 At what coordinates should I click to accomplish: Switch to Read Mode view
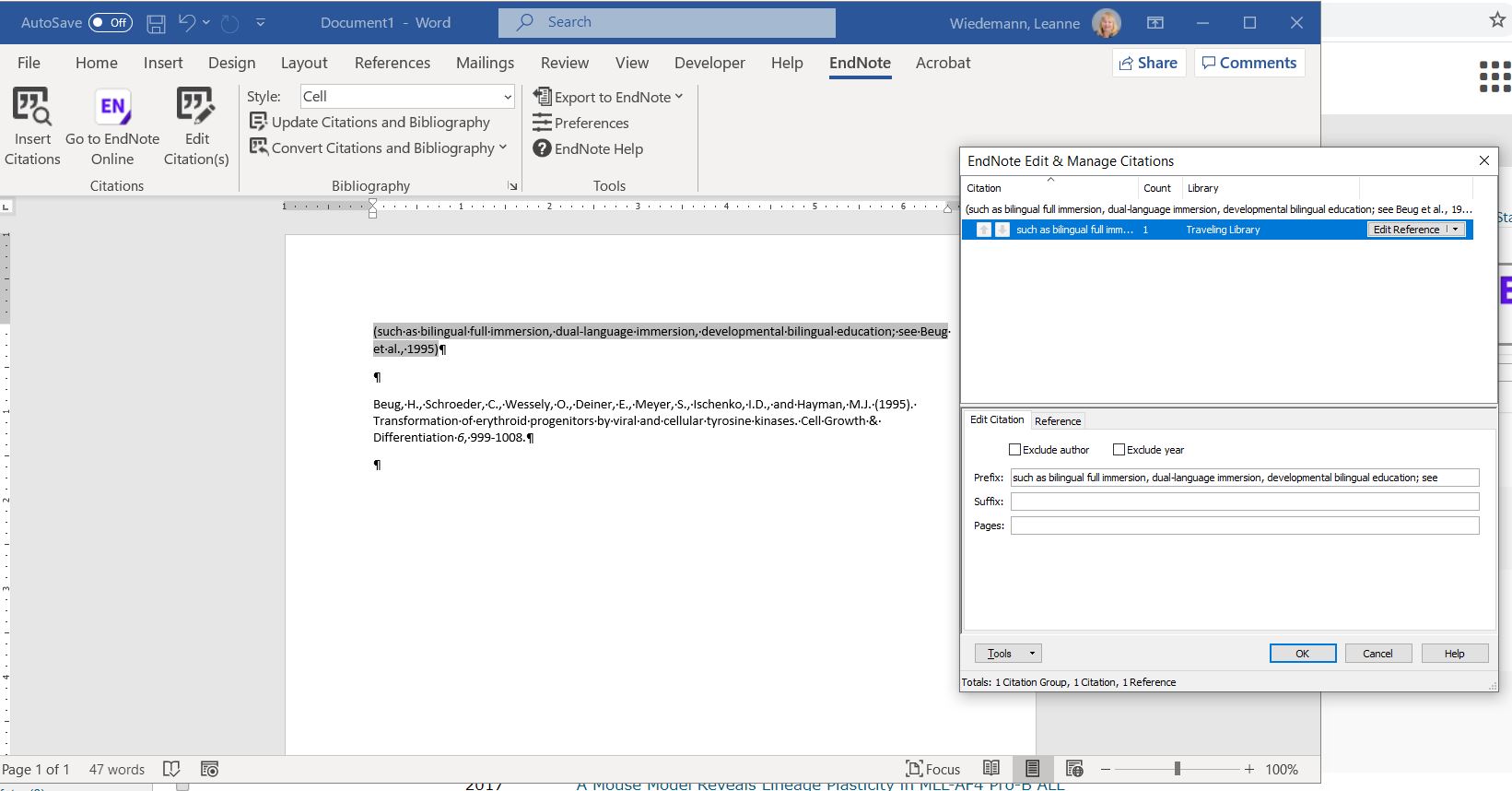tap(991, 769)
